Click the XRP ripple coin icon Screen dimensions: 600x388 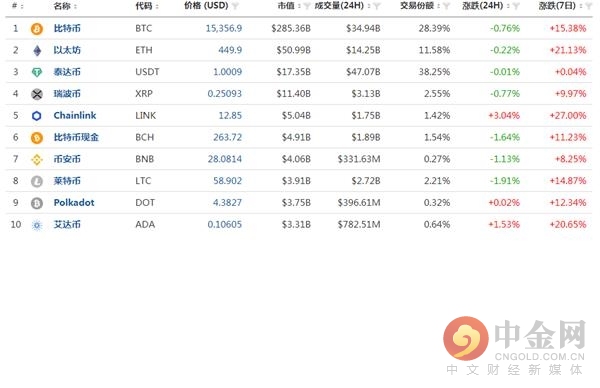click(37, 94)
